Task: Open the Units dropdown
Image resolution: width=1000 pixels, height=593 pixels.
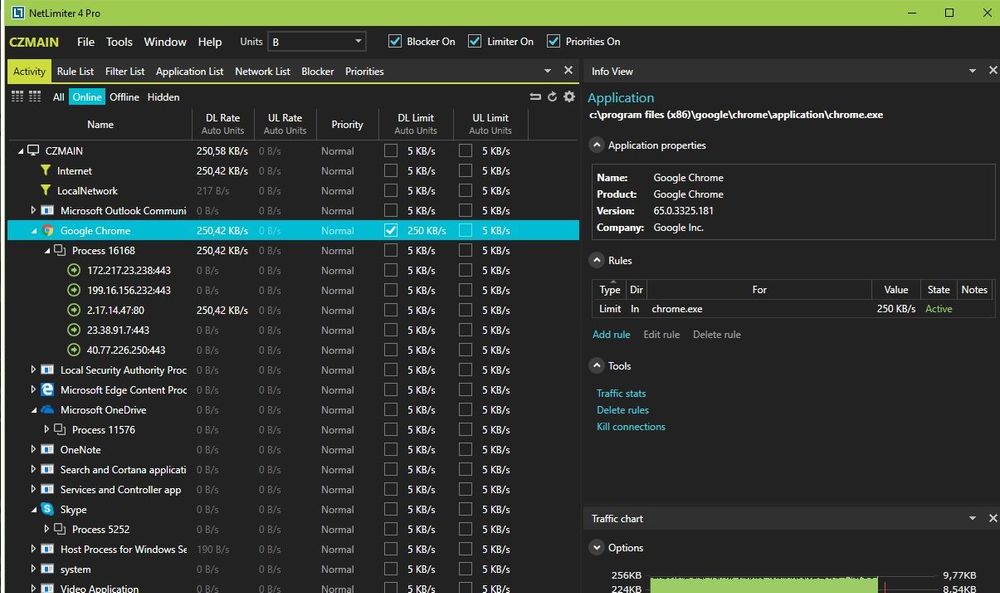Action: [x=317, y=41]
